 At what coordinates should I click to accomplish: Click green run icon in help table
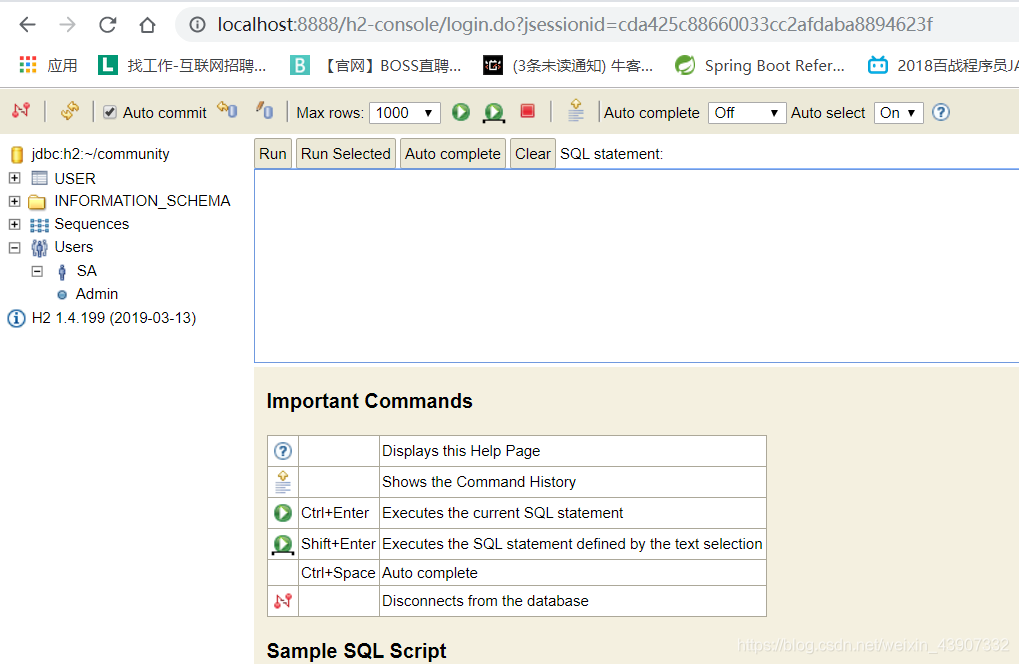click(x=283, y=513)
